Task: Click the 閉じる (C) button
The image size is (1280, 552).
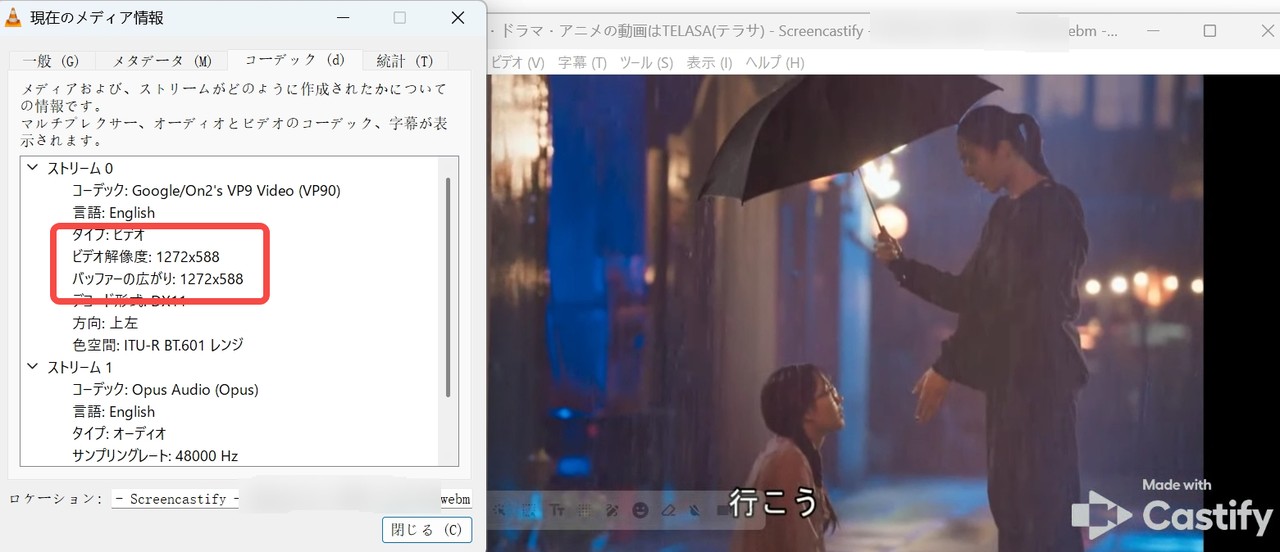Action: click(427, 530)
